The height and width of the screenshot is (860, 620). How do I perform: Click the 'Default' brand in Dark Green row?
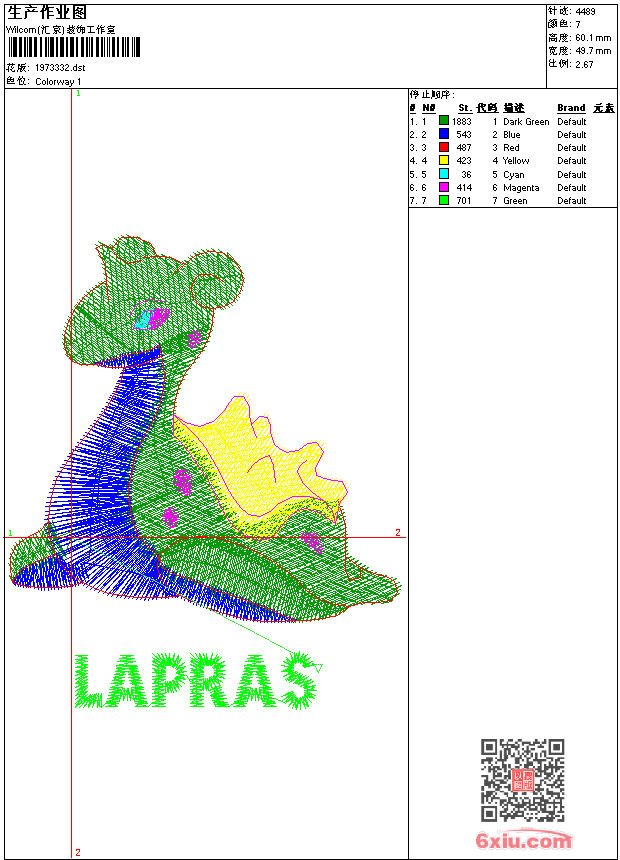571,122
